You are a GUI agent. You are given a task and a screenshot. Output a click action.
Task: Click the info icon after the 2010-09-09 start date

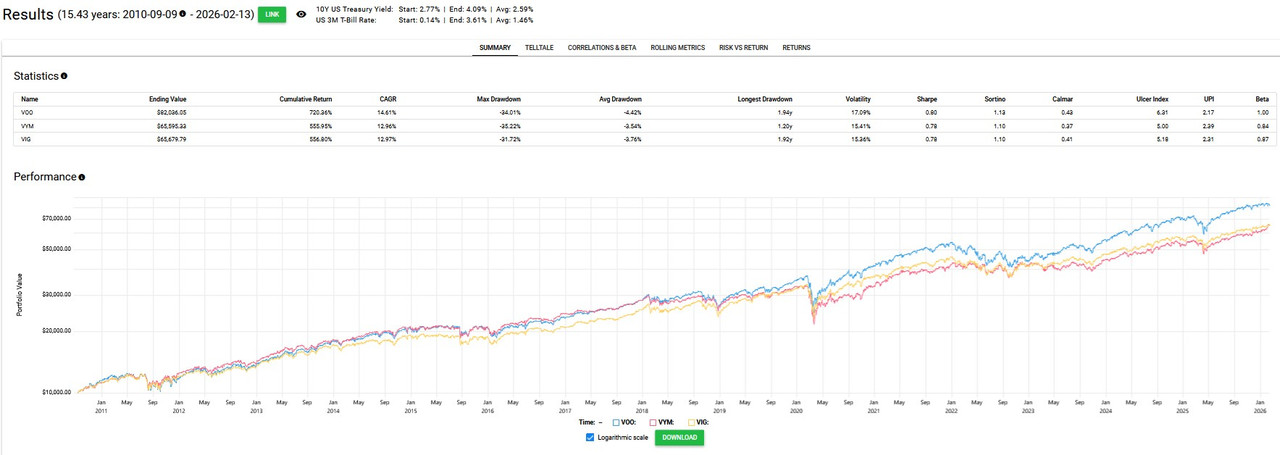(183, 15)
